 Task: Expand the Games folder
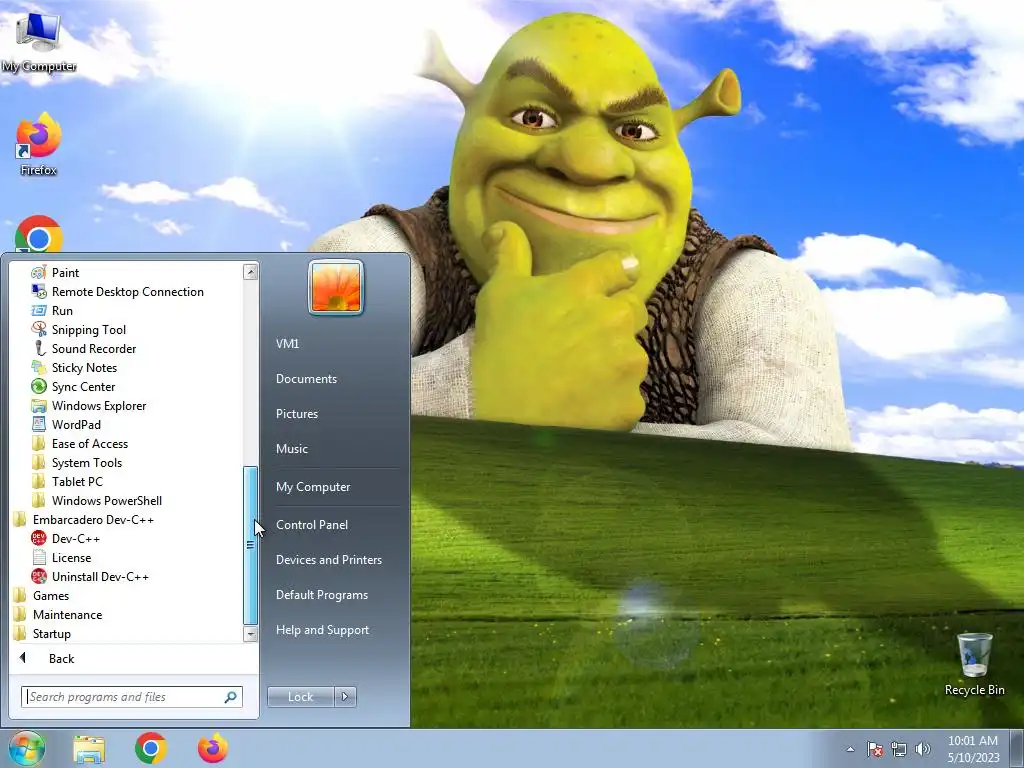click(41, 595)
